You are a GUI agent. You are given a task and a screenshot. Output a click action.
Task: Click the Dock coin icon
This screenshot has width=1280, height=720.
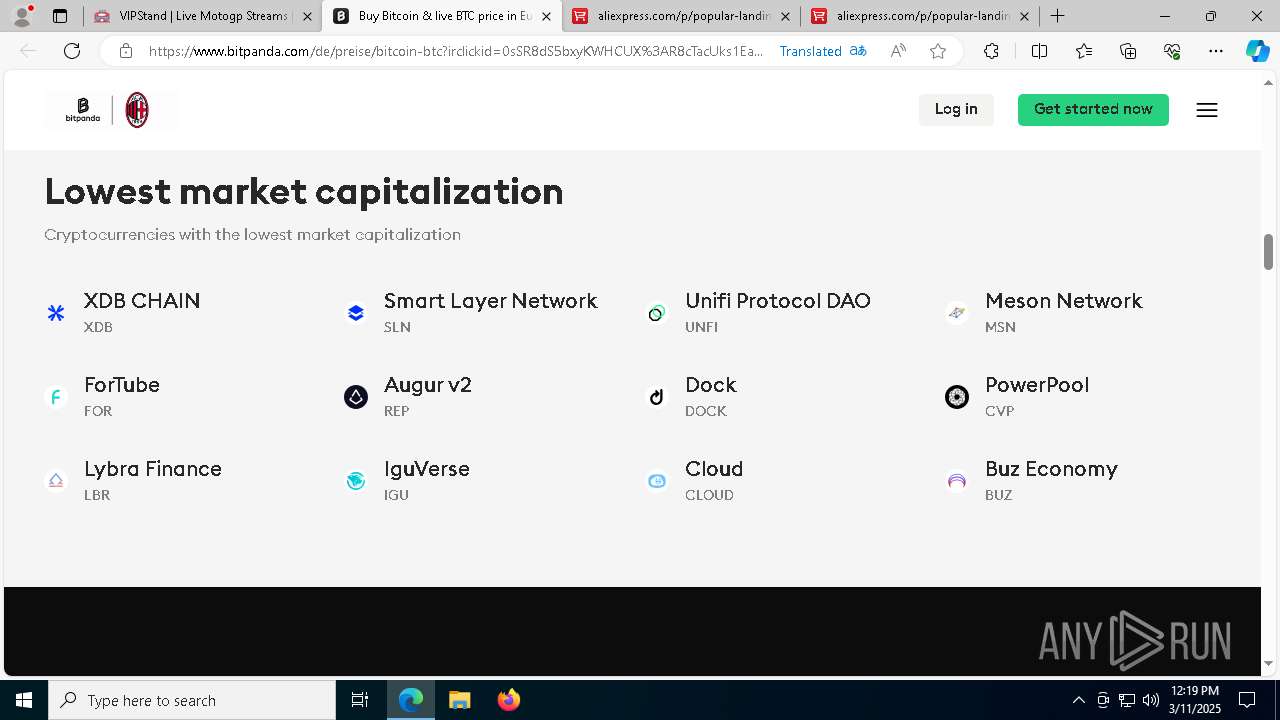pos(656,397)
